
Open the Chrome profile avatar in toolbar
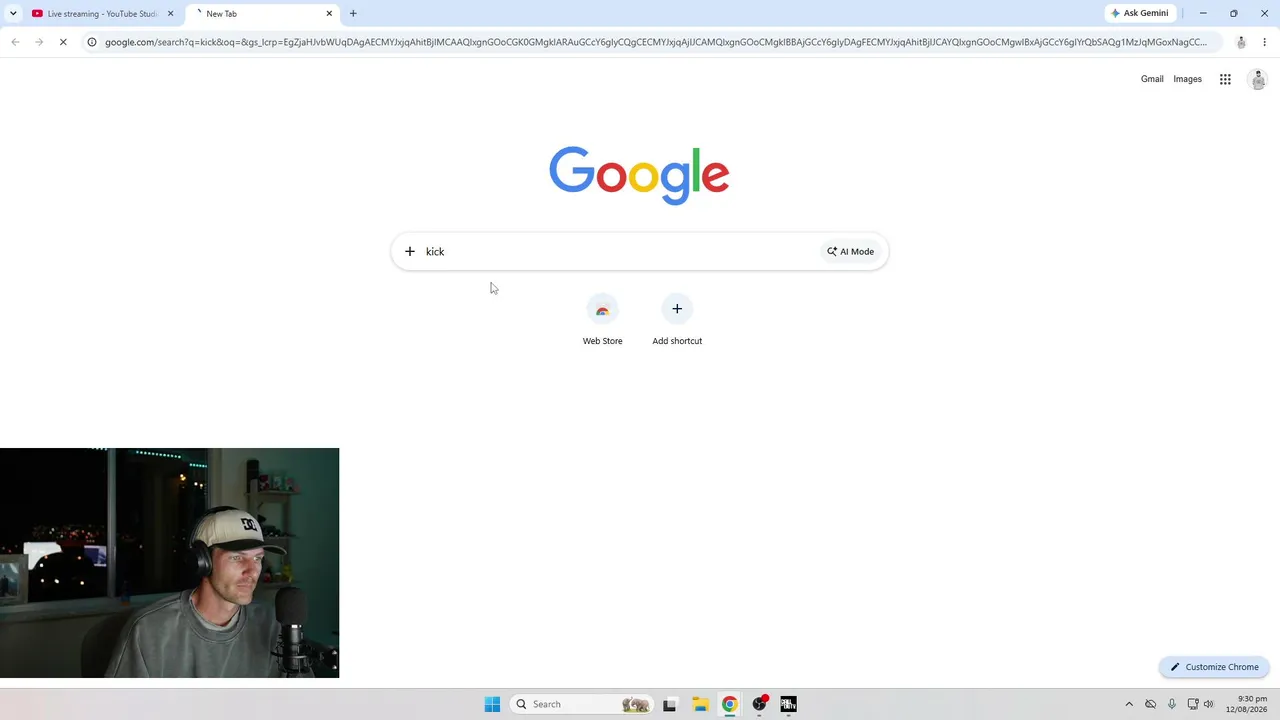click(1241, 42)
